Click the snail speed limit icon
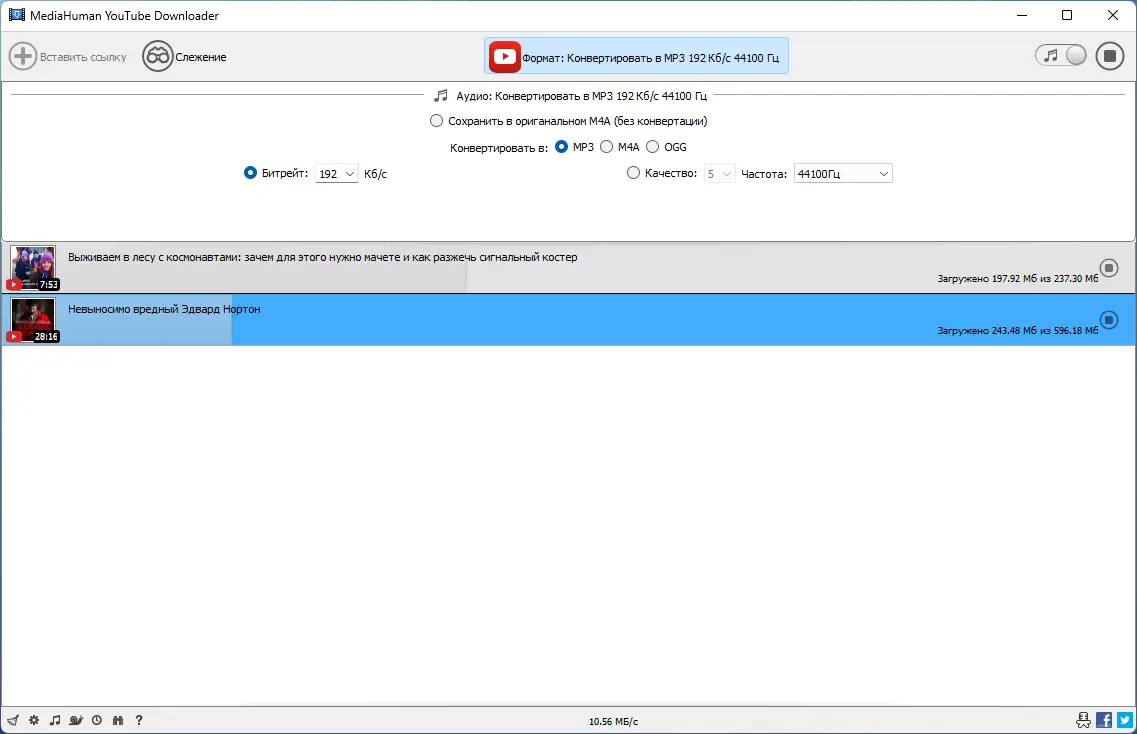 (75, 720)
